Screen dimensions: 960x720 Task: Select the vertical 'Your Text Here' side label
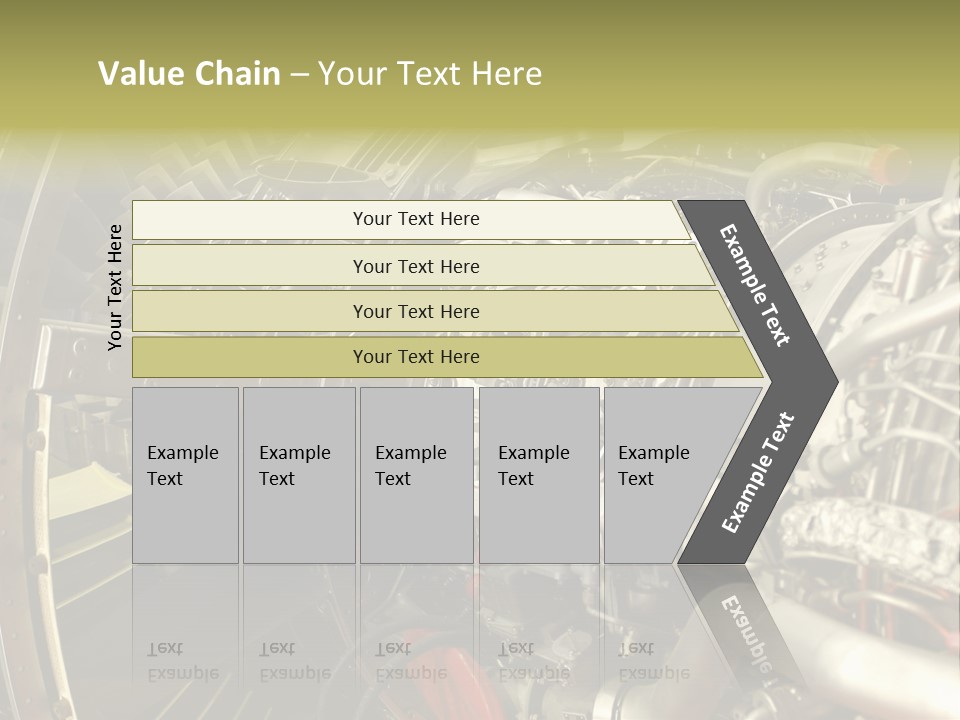(115, 287)
